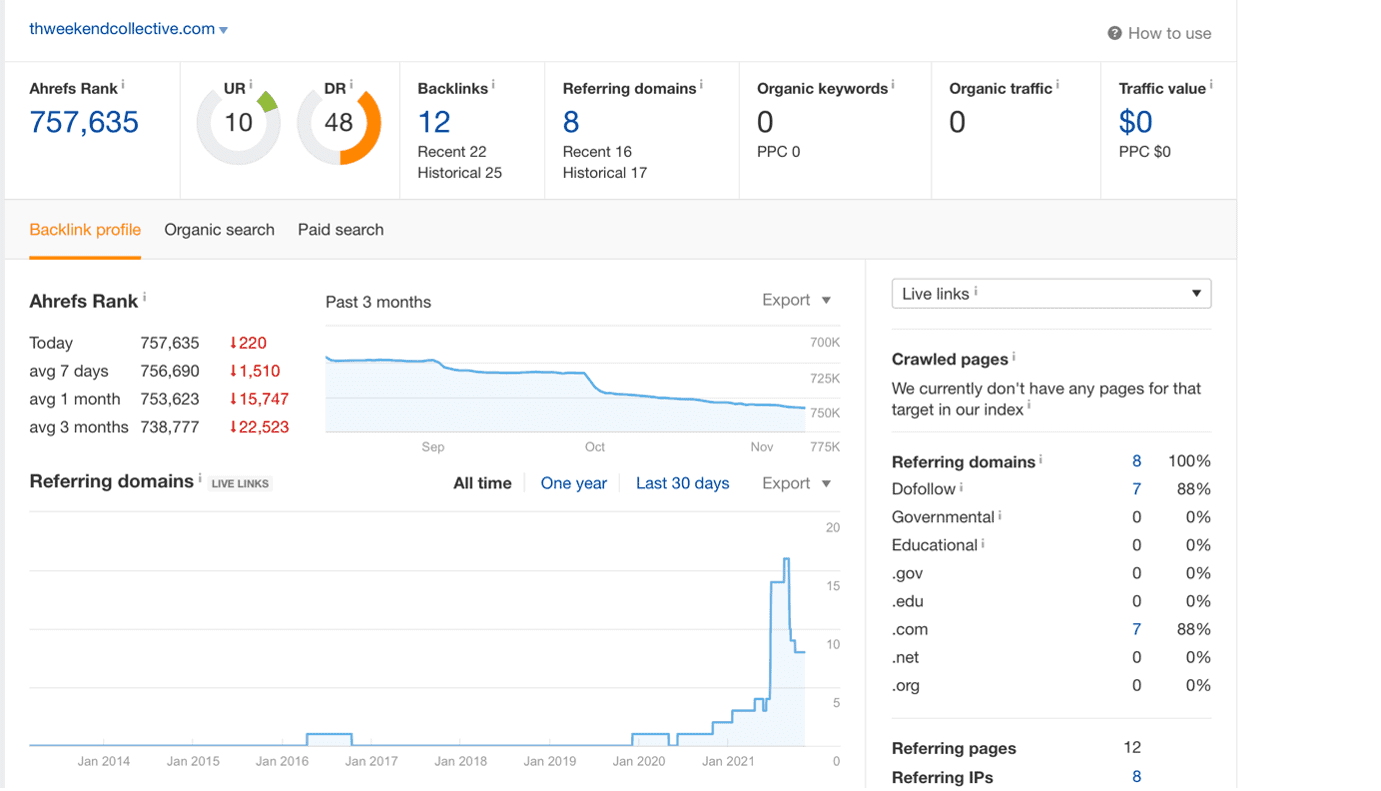This screenshot has height=791, width=1381.
Task: Select the Last 30 days range
Action: [x=683, y=483]
